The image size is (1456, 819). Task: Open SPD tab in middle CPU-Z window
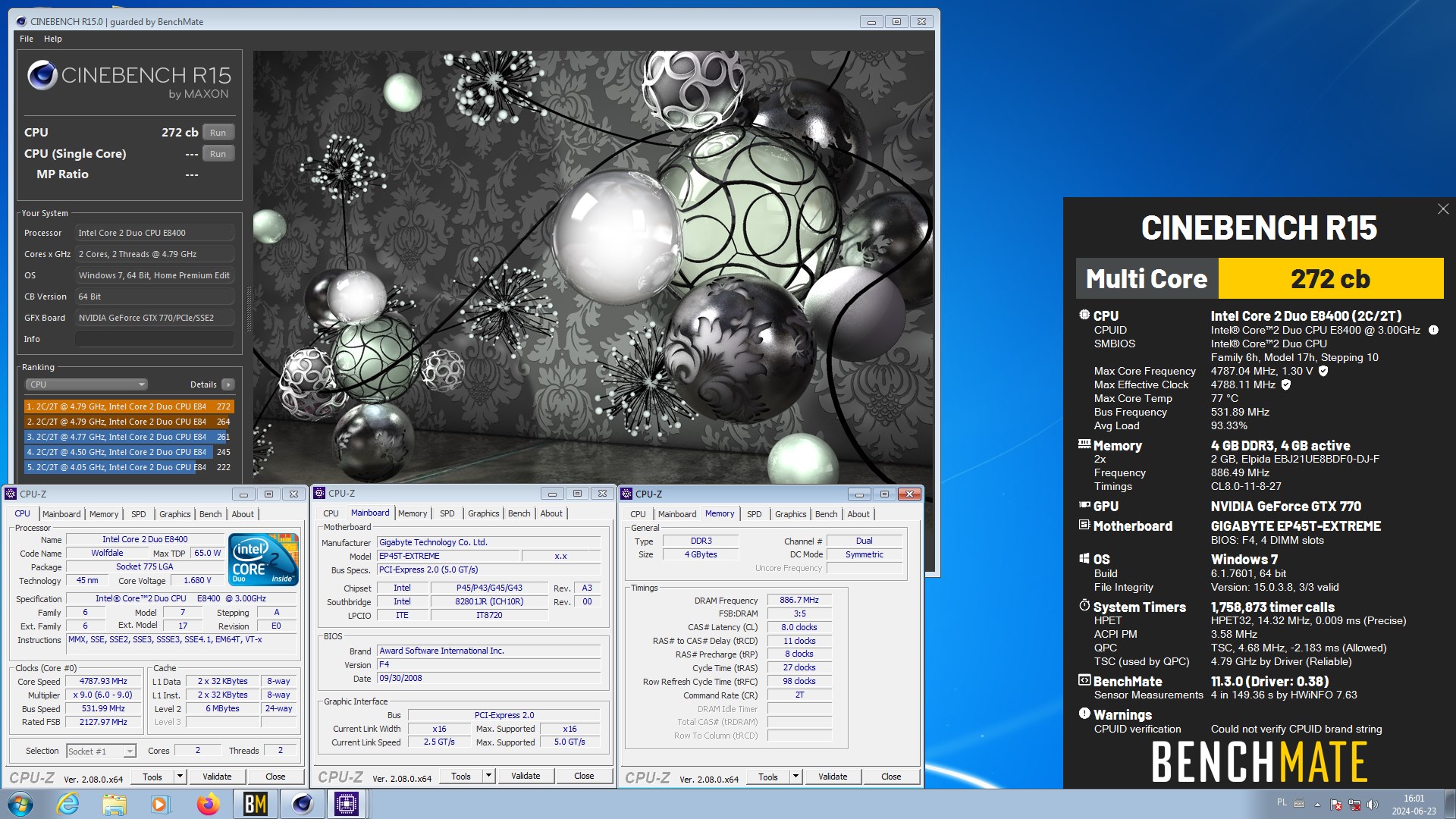pyautogui.click(x=447, y=513)
